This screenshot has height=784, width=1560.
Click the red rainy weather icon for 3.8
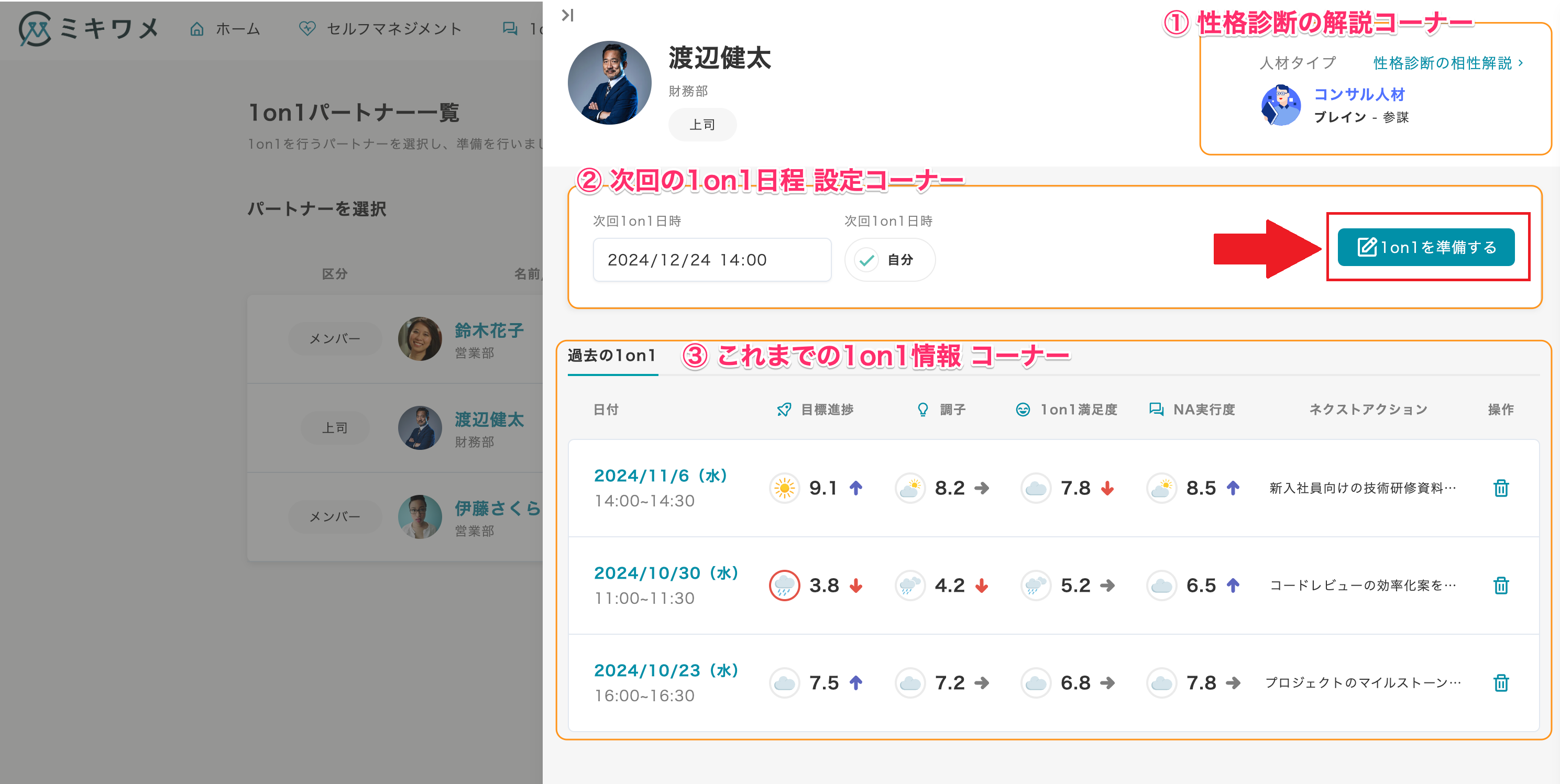784,586
